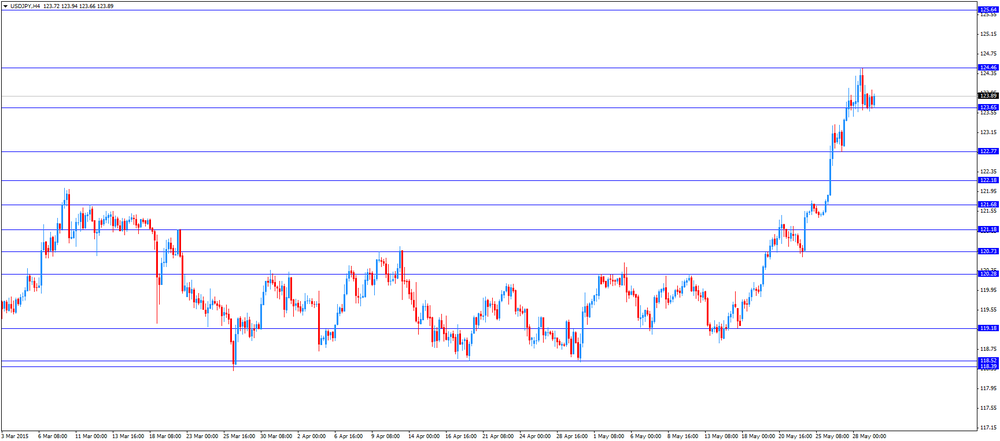This screenshot has width=1000, height=441.
Task: Select the 119.18 horizontal line price label
Action: click(x=988, y=328)
